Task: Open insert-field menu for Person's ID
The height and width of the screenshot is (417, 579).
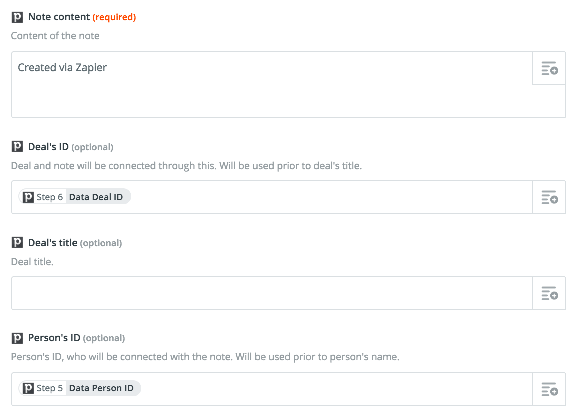Action: [549, 389]
